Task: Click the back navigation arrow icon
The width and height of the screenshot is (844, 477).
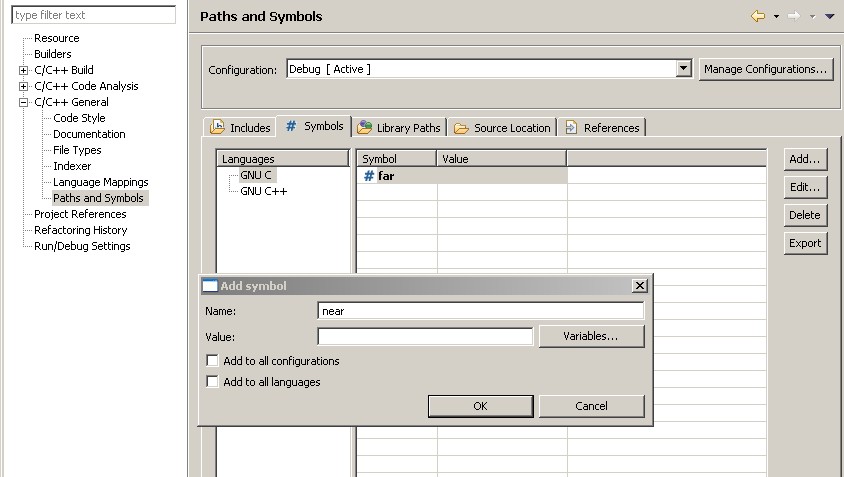Action: (x=758, y=16)
